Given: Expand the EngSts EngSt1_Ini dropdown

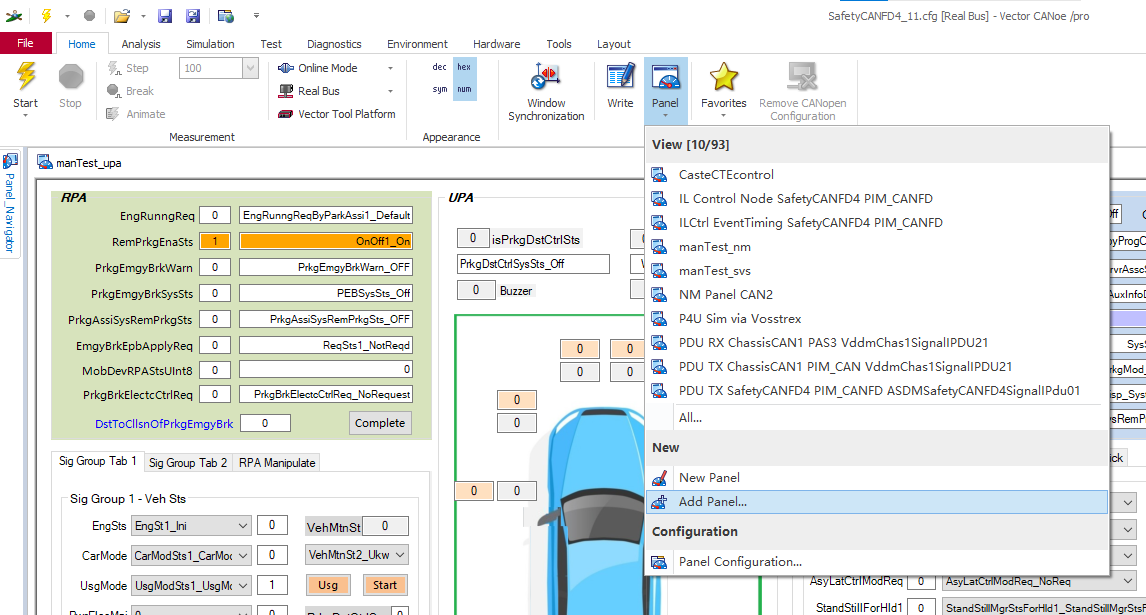Looking at the screenshot, I should (243, 526).
